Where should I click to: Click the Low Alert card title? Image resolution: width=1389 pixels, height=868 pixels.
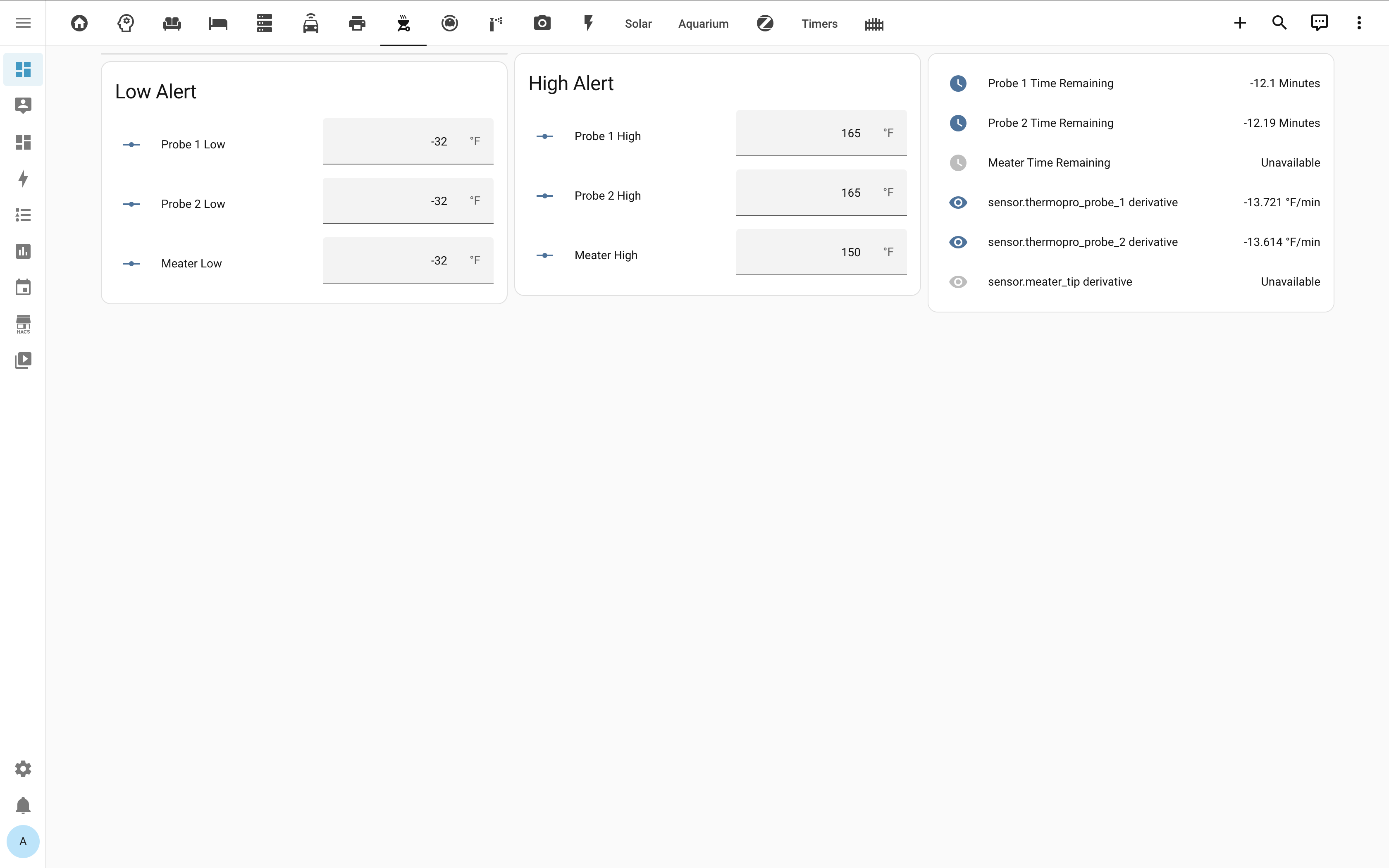tap(155, 92)
